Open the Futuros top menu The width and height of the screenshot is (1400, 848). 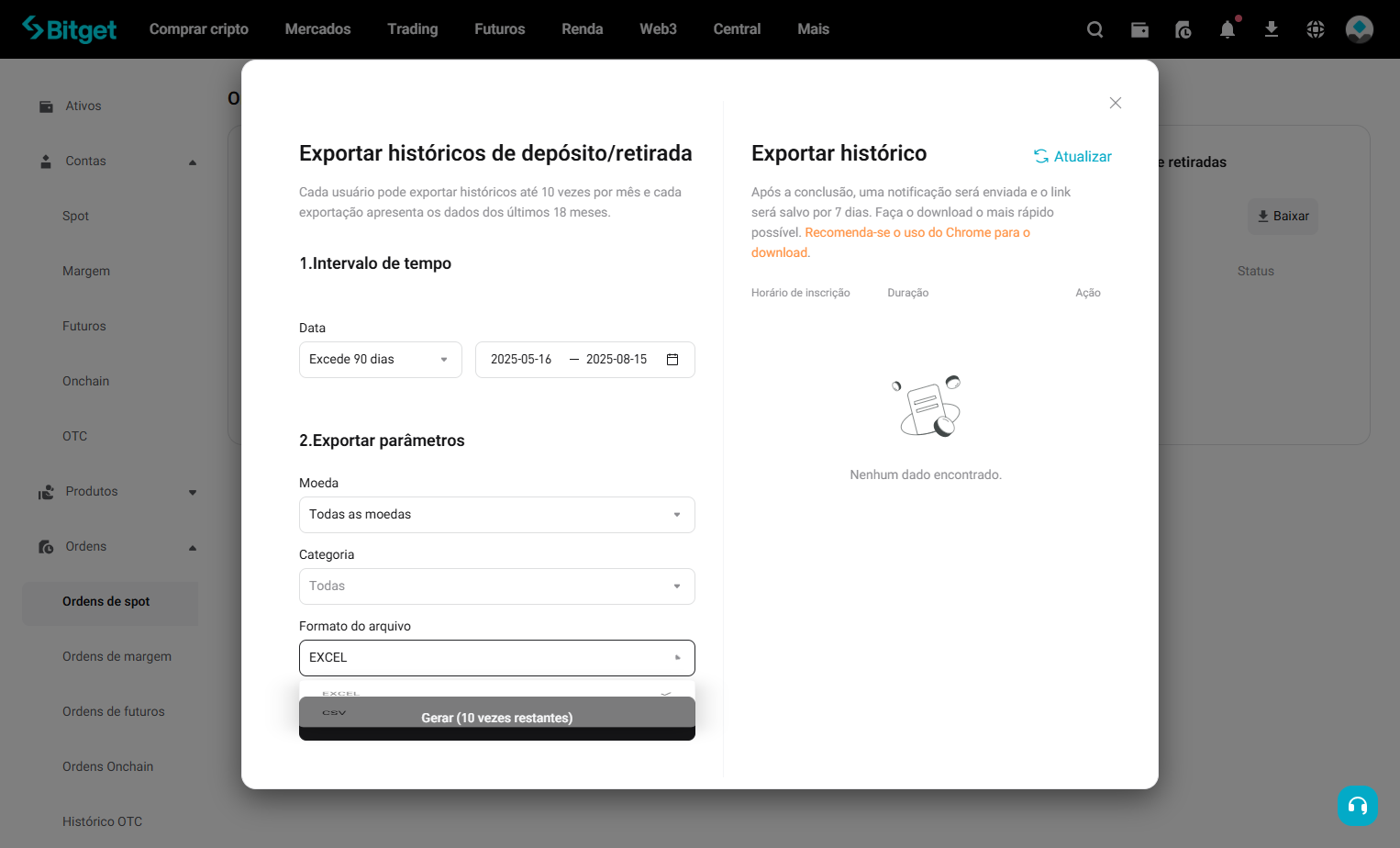click(500, 29)
